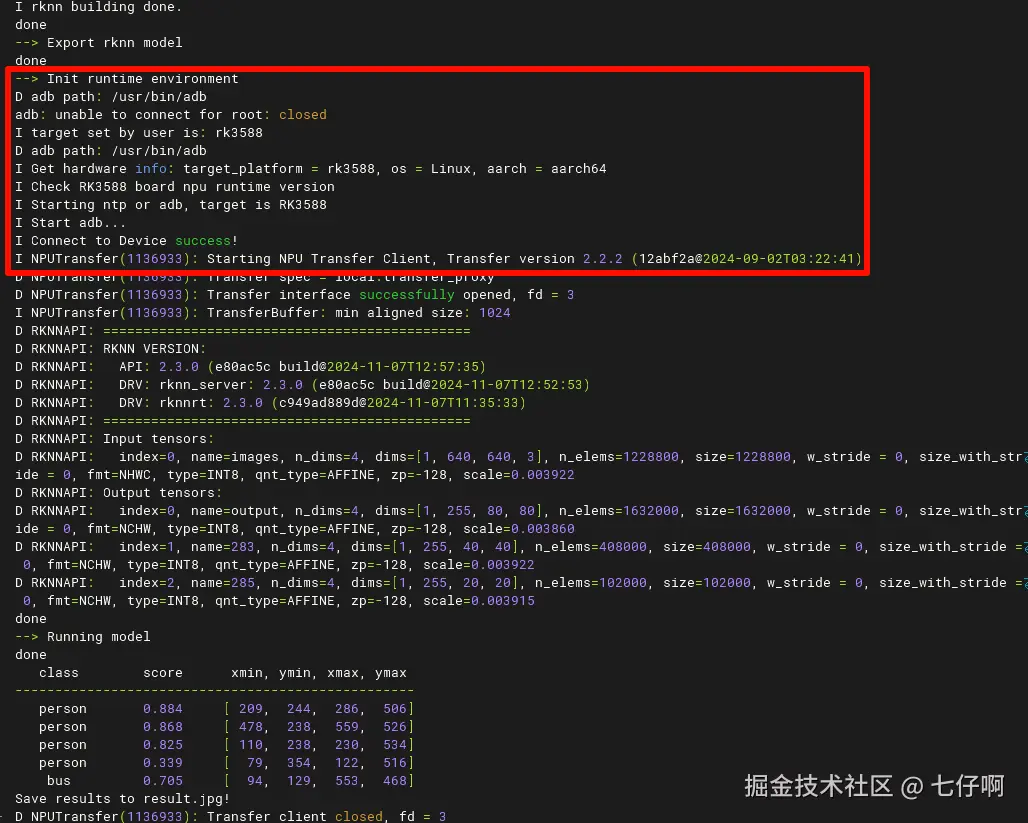Select the person row with score 0.339
Viewport: 1028px width, 823px height.
pos(226,763)
